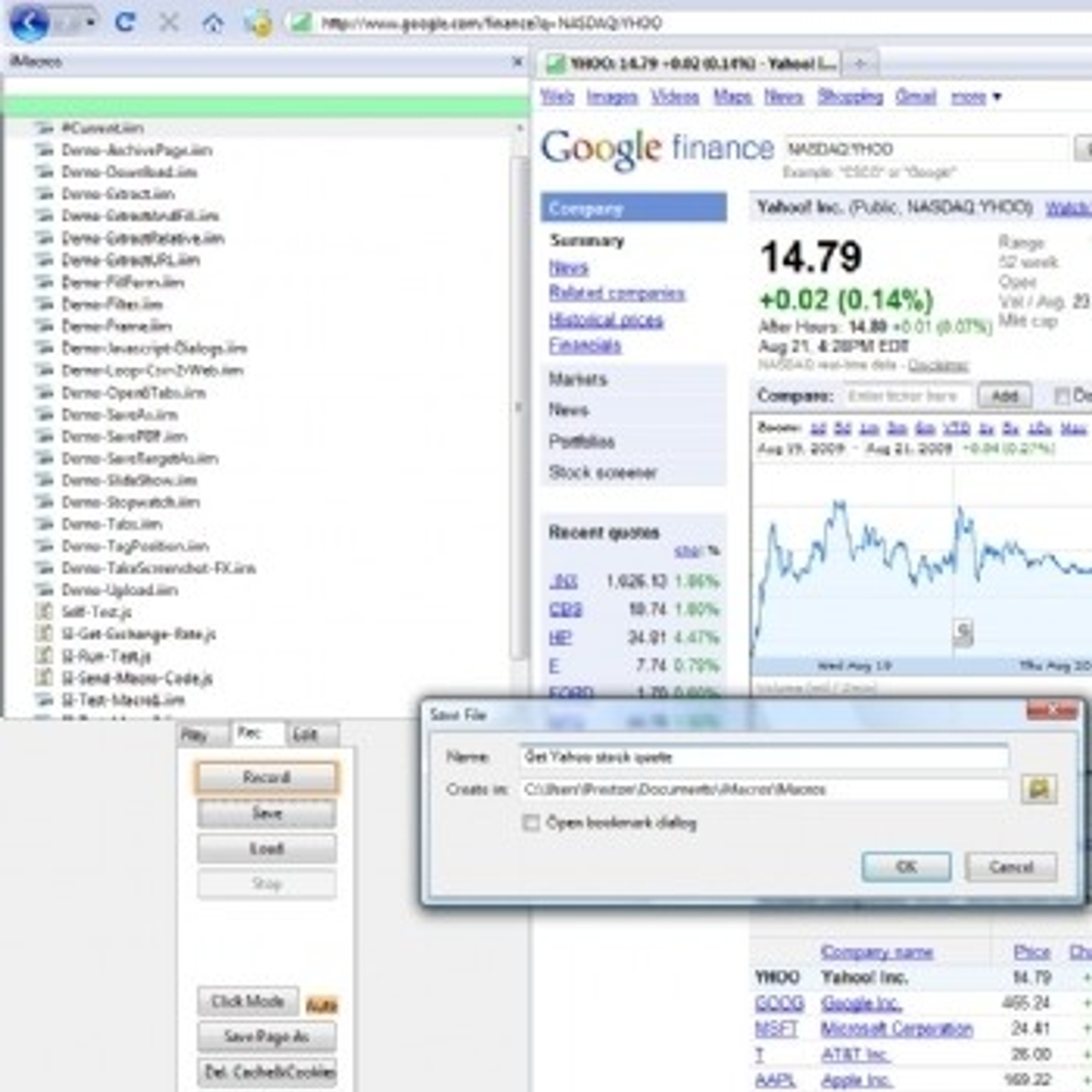
Task: Click the Record button
Action: point(267,777)
